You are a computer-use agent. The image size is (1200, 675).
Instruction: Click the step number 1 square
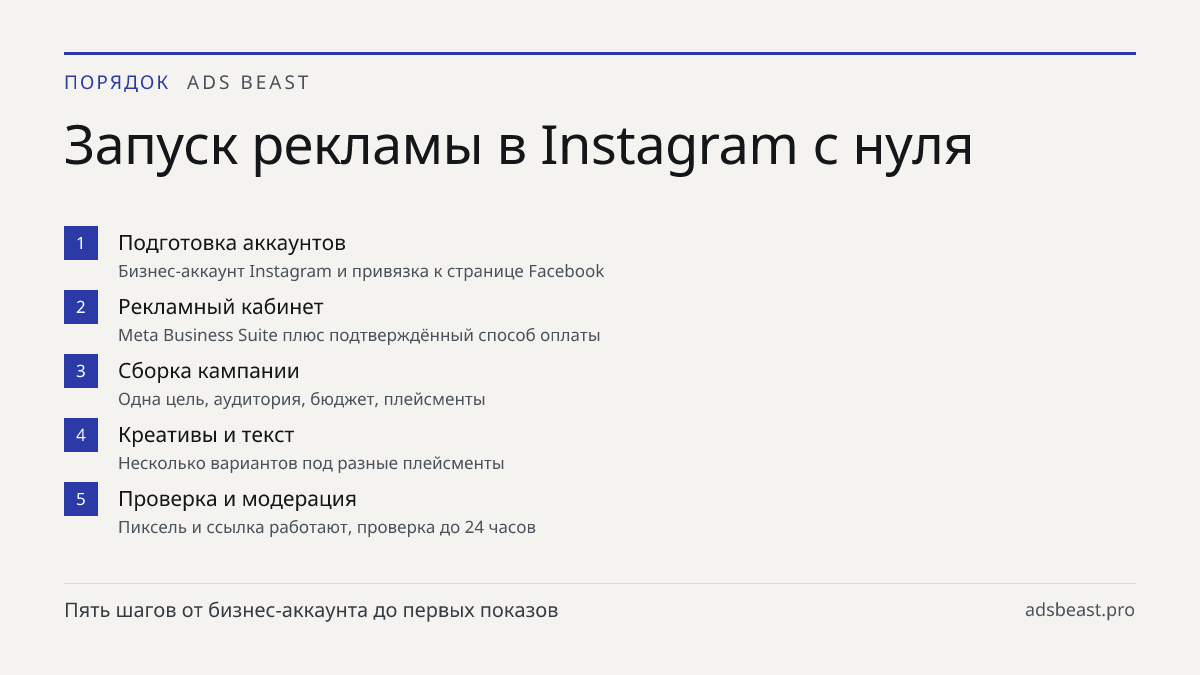[81, 243]
